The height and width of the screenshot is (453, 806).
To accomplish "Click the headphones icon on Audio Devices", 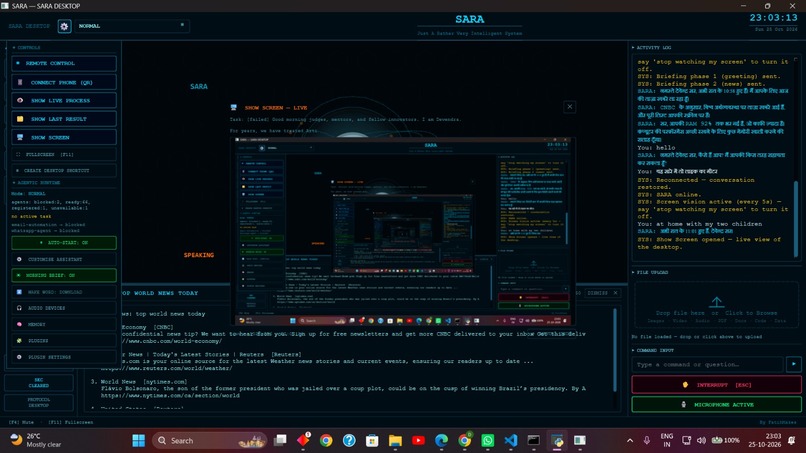I will click(x=20, y=308).
